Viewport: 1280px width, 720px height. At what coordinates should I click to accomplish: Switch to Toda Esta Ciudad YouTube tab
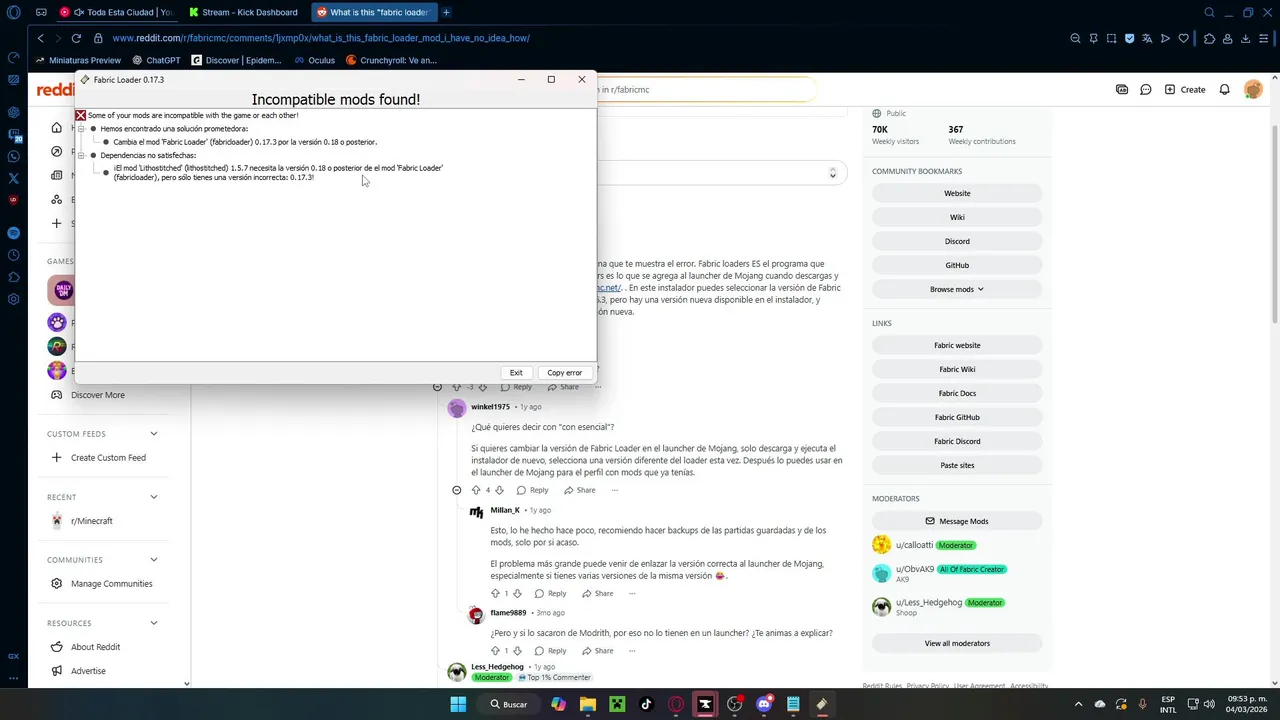click(x=116, y=12)
